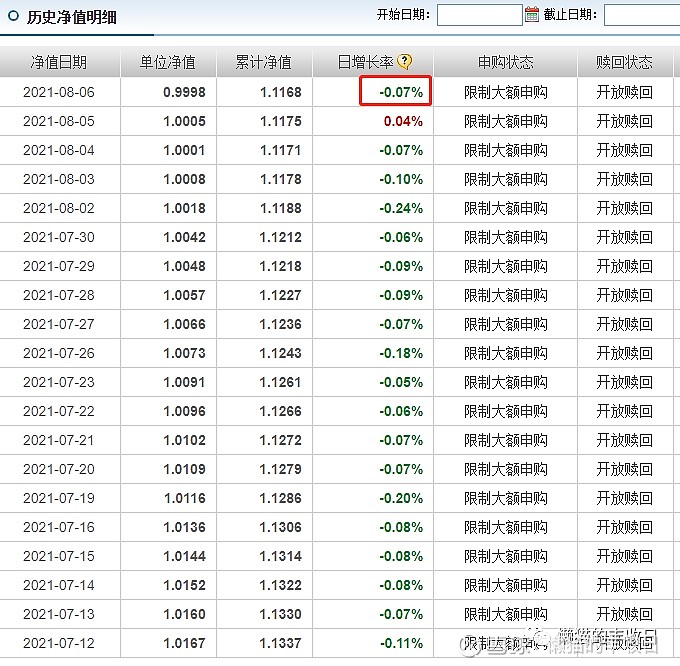
Task: Select date cell 2021-07-27
Action: [x=59, y=324]
